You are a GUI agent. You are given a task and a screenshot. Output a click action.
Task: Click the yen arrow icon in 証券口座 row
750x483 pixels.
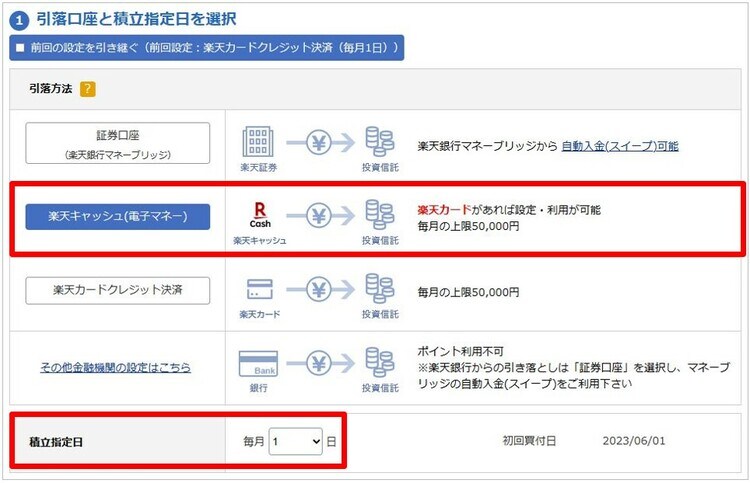pyautogui.click(x=320, y=142)
